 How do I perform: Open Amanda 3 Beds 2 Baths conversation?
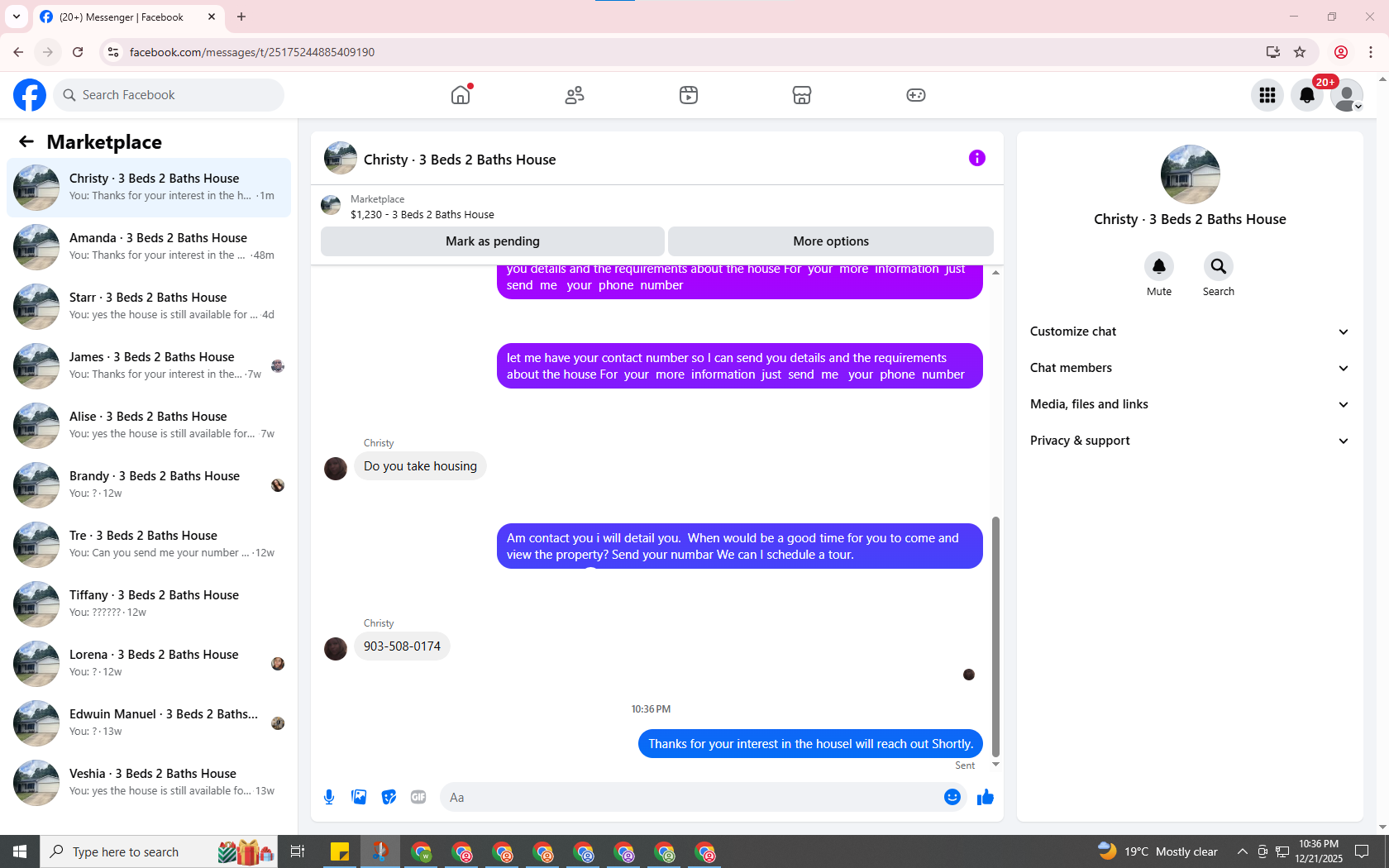point(149,246)
